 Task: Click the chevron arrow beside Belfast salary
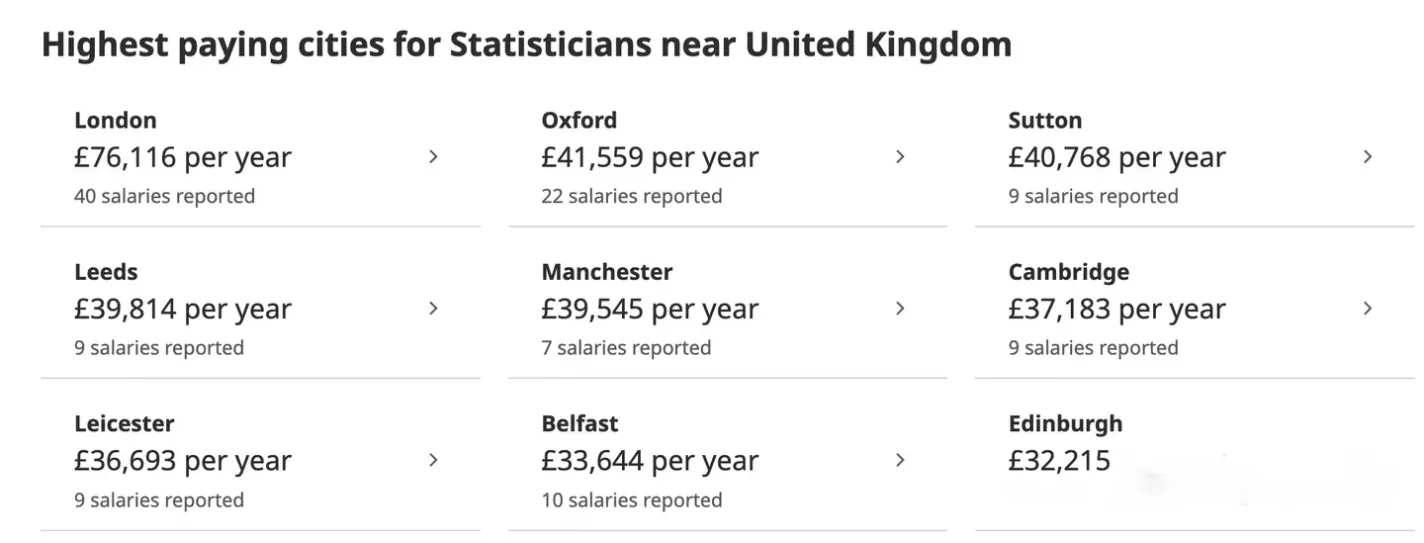(x=900, y=460)
